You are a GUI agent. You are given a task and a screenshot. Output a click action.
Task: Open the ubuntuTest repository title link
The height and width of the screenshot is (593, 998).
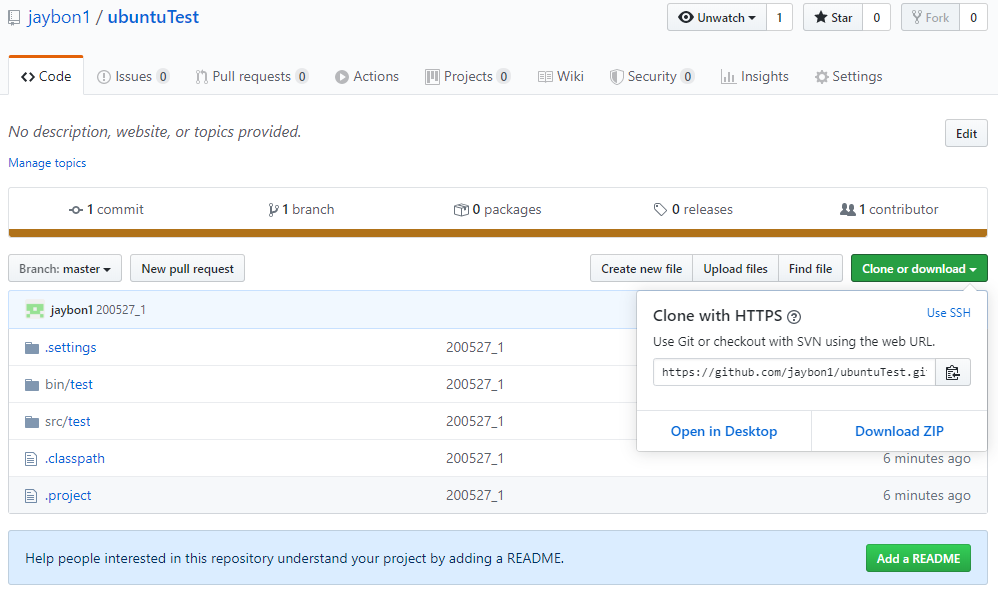point(153,17)
